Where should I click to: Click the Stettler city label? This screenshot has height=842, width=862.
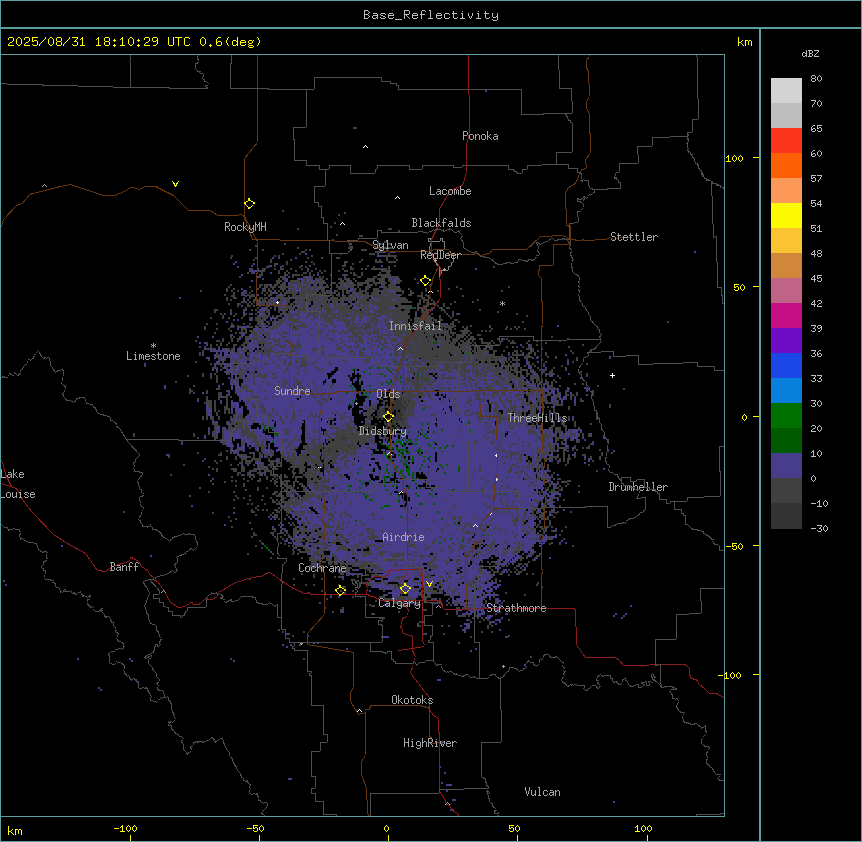tap(634, 237)
